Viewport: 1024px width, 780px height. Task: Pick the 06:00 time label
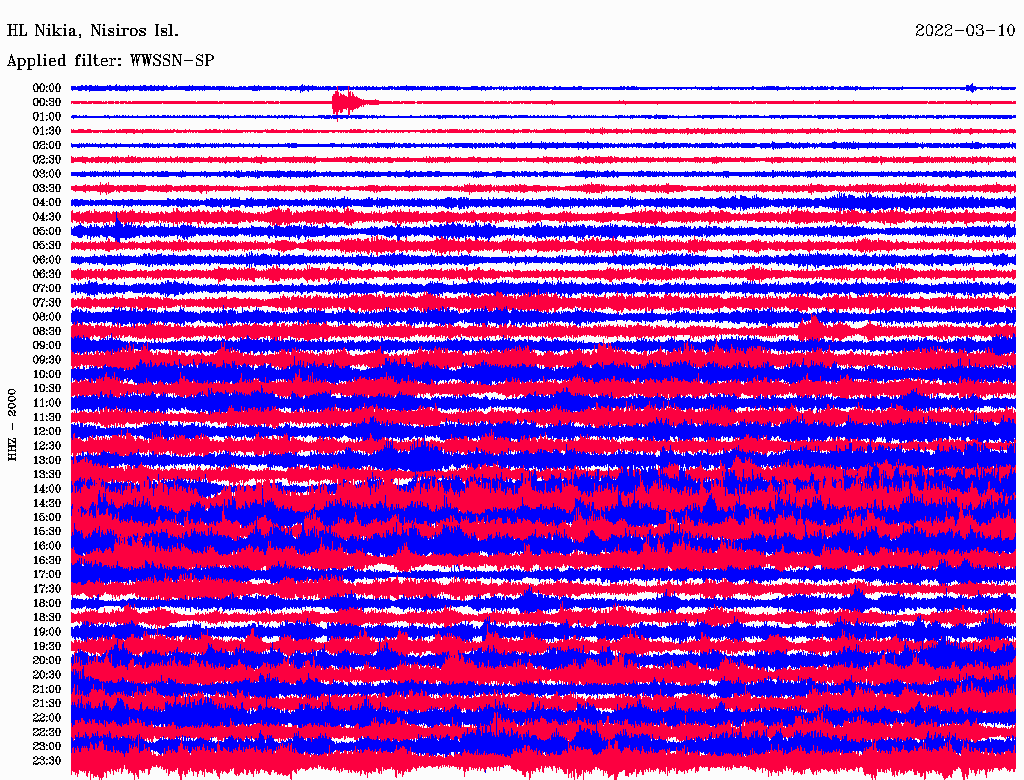click(x=47, y=260)
